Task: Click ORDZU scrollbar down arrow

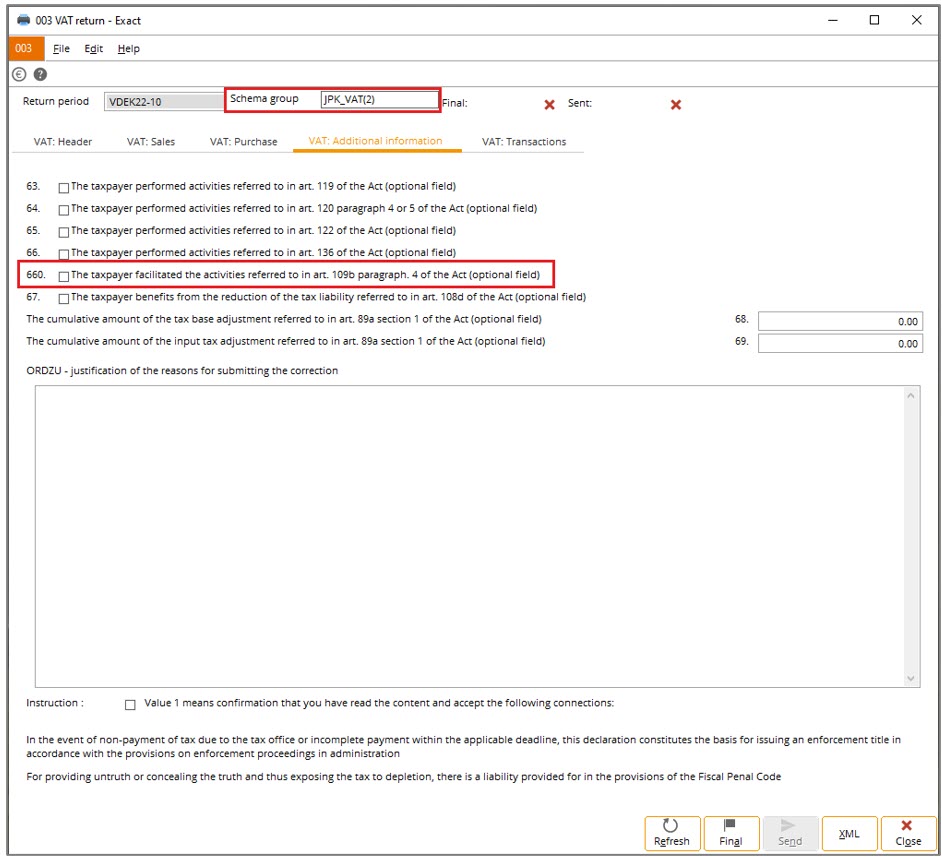Action: 911,679
